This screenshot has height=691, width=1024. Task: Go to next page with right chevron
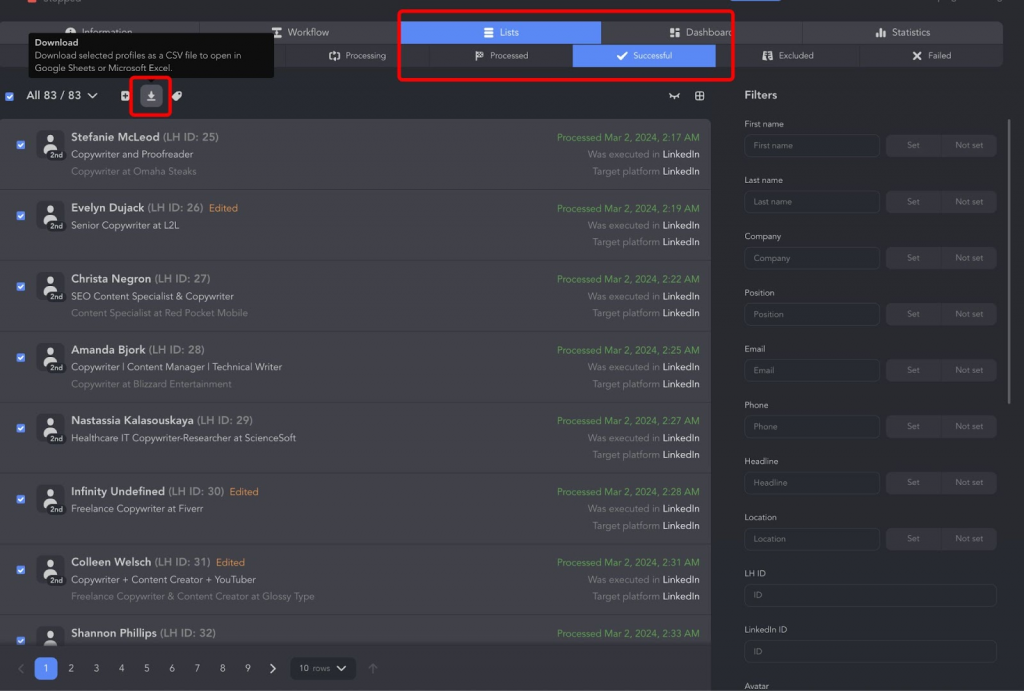(x=273, y=668)
